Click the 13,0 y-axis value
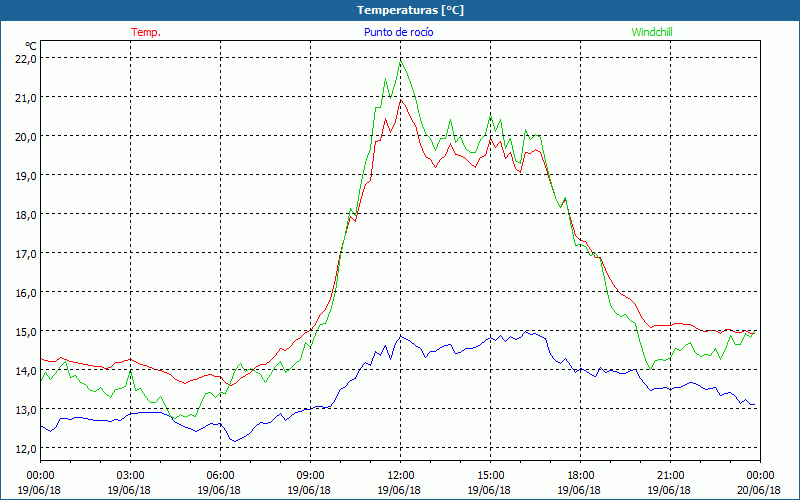Viewport: 800px width, 500px height. coord(27,409)
